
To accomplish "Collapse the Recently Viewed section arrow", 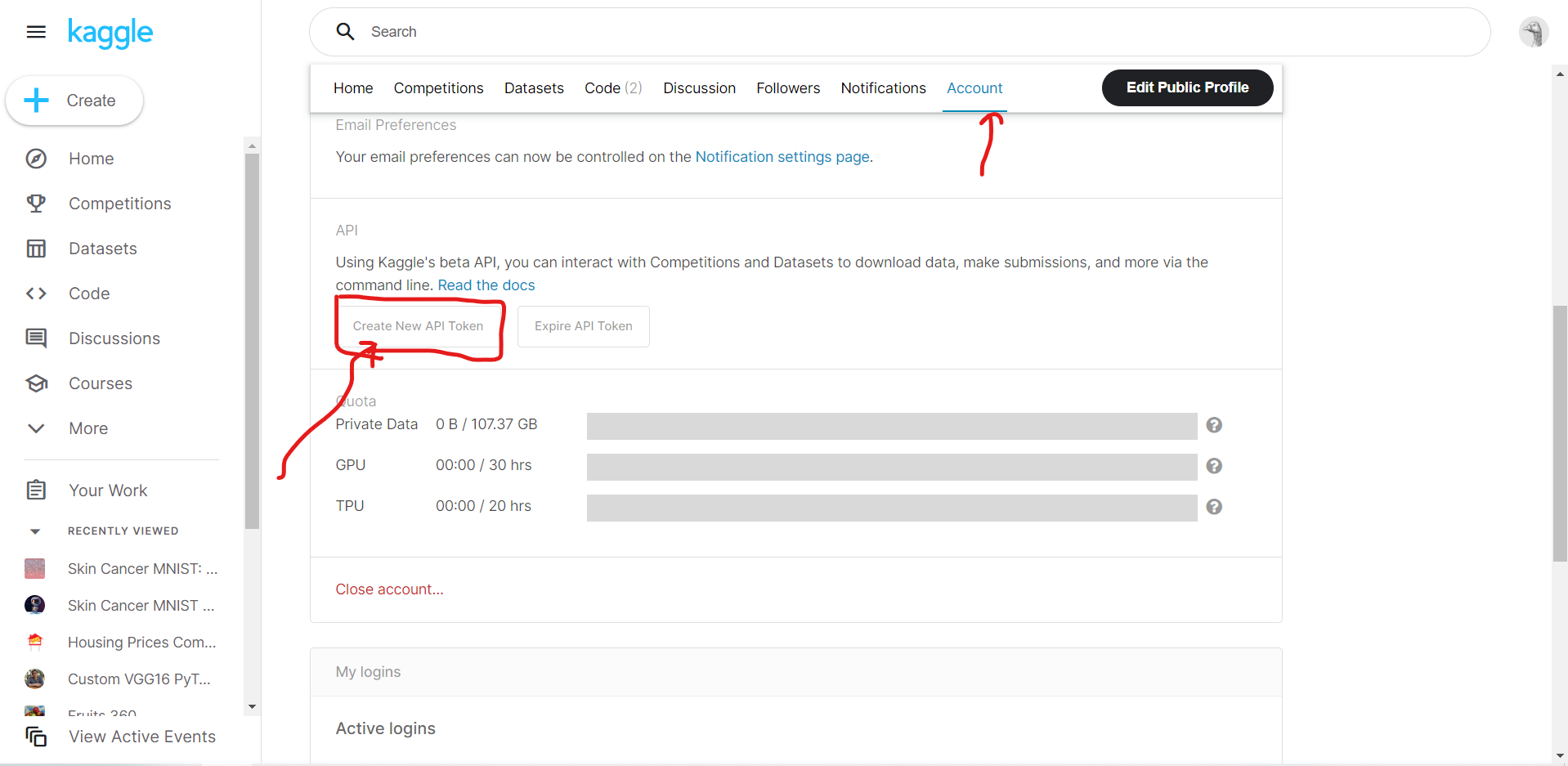I will tap(34, 531).
